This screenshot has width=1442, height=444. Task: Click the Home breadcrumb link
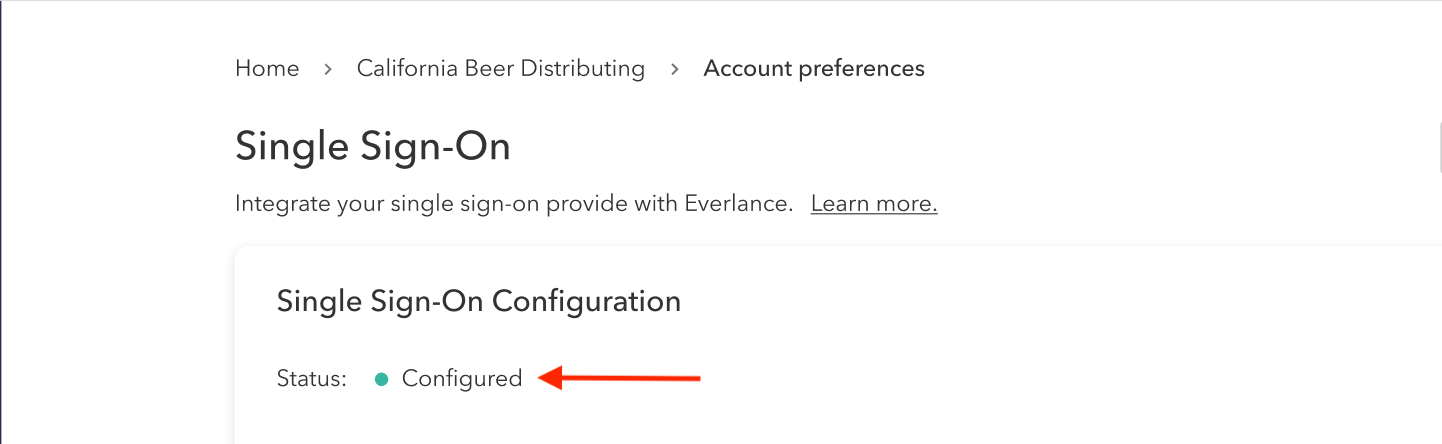(267, 69)
